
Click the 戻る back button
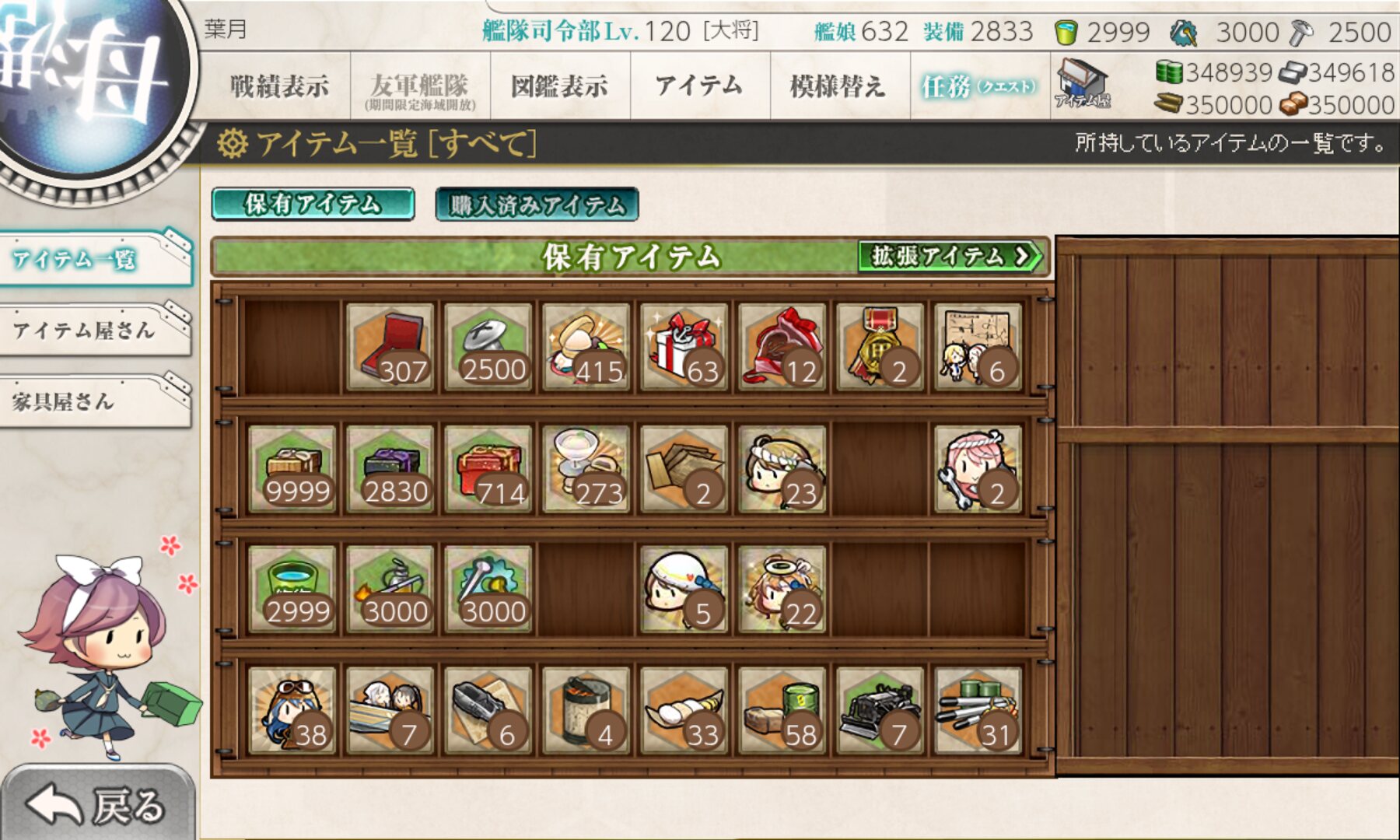click(97, 803)
